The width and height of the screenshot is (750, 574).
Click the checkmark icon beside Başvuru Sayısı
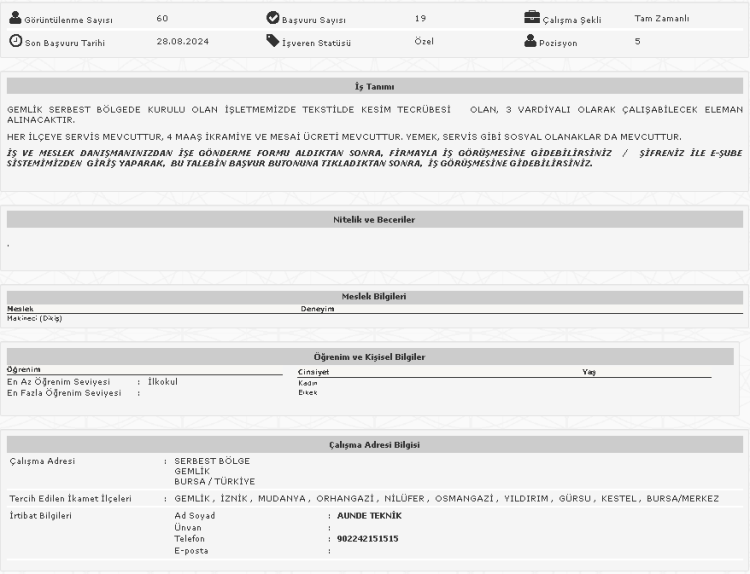point(273,18)
